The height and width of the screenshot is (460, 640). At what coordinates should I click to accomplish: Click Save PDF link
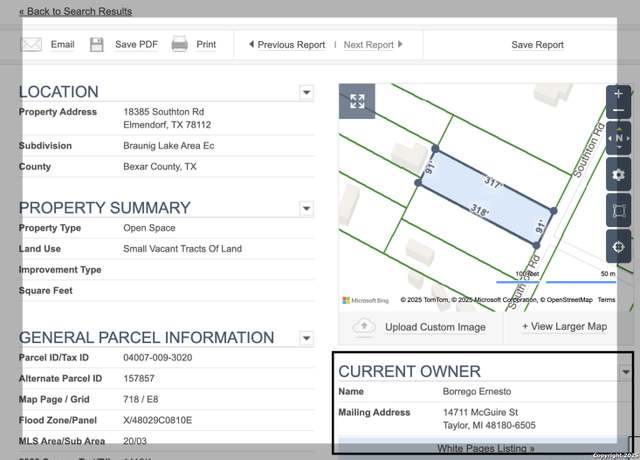136,44
